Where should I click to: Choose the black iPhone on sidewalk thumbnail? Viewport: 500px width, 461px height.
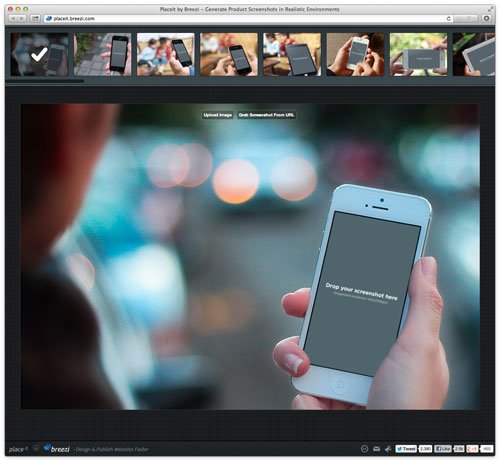click(102, 54)
